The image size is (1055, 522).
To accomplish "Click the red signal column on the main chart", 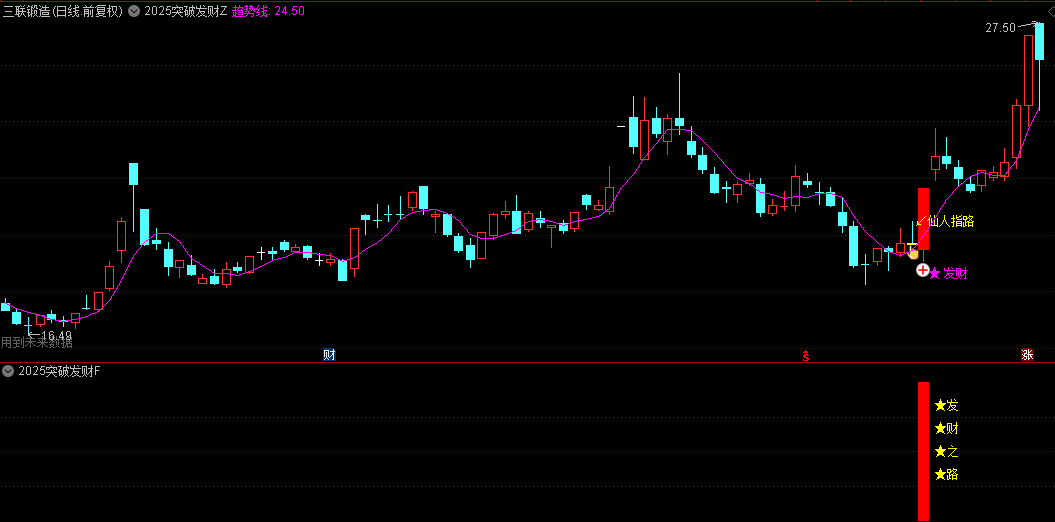I will pos(923,219).
